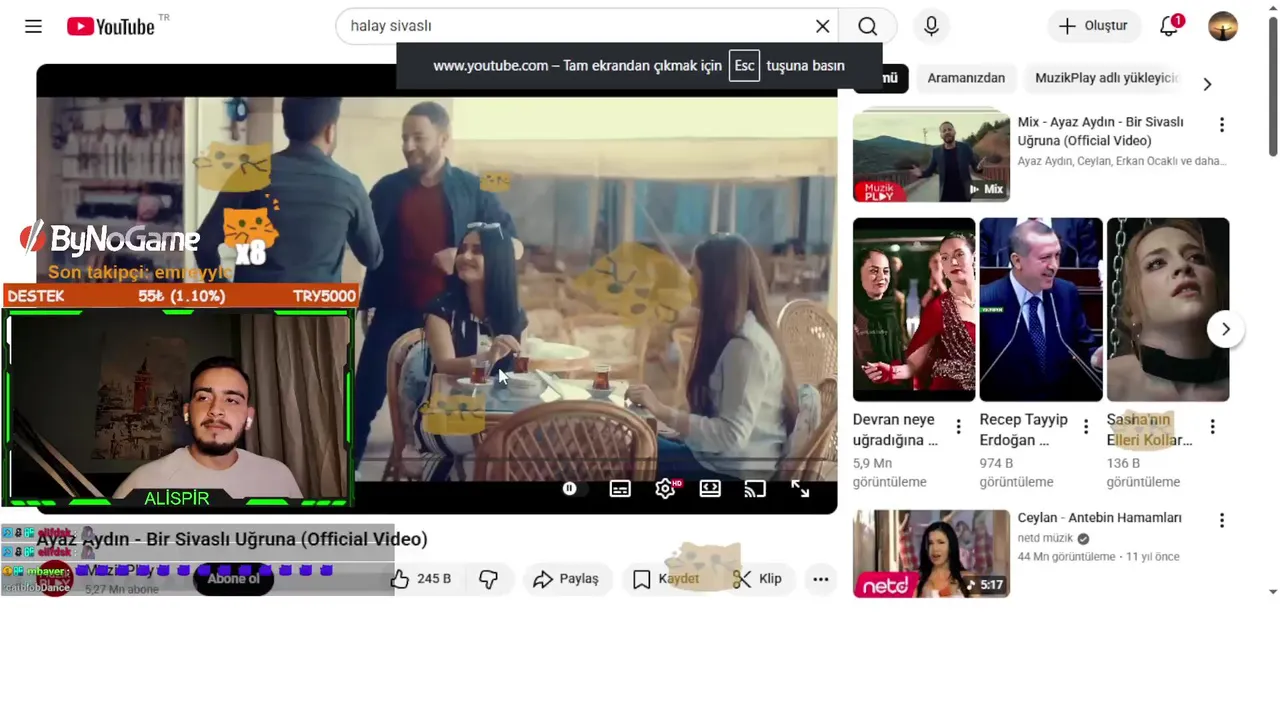Open the Oluştur create button
The width and height of the screenshot is (1280, 720).
tap(1093, 26)
